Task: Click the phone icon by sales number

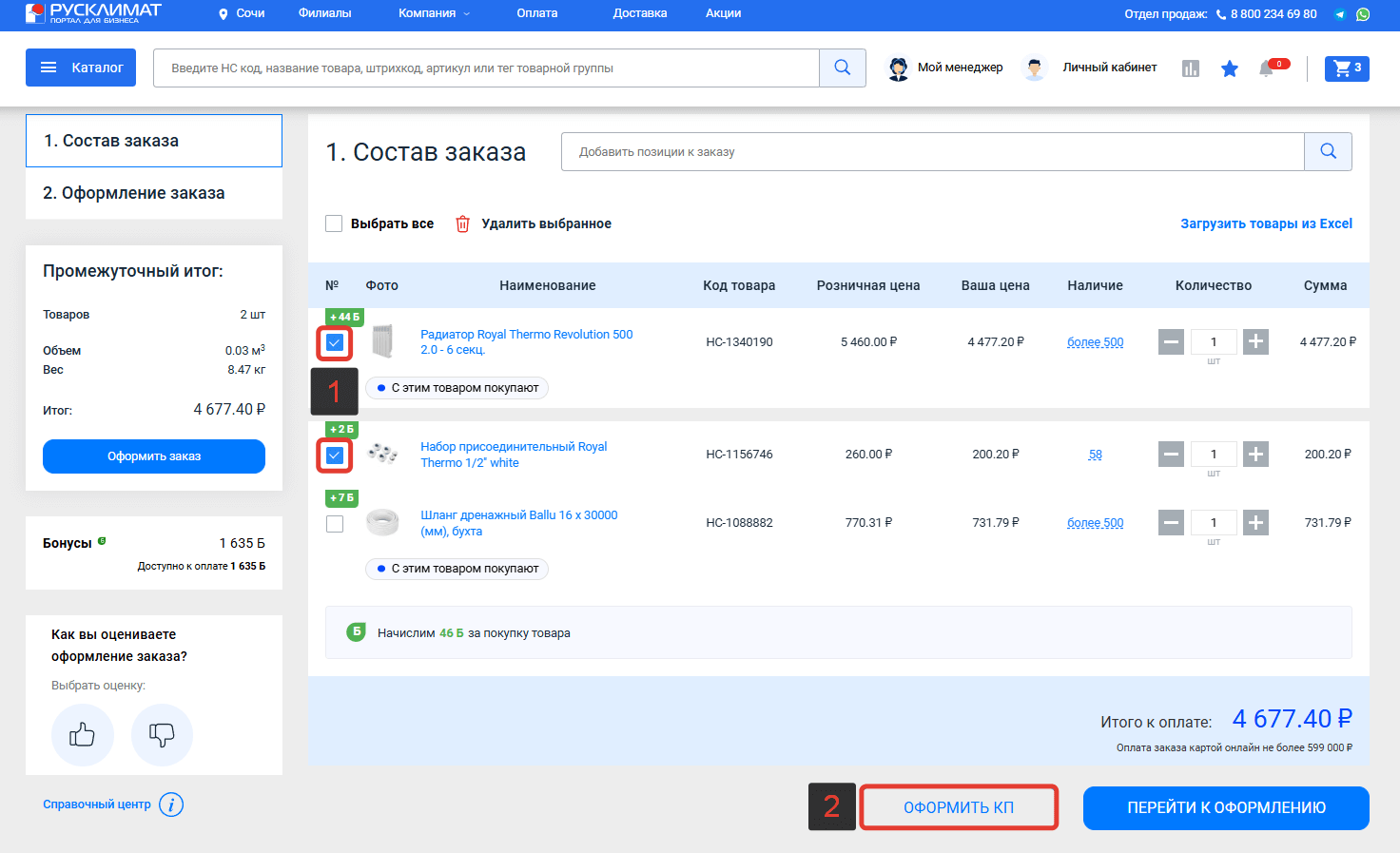Action: click(1221, 14)
